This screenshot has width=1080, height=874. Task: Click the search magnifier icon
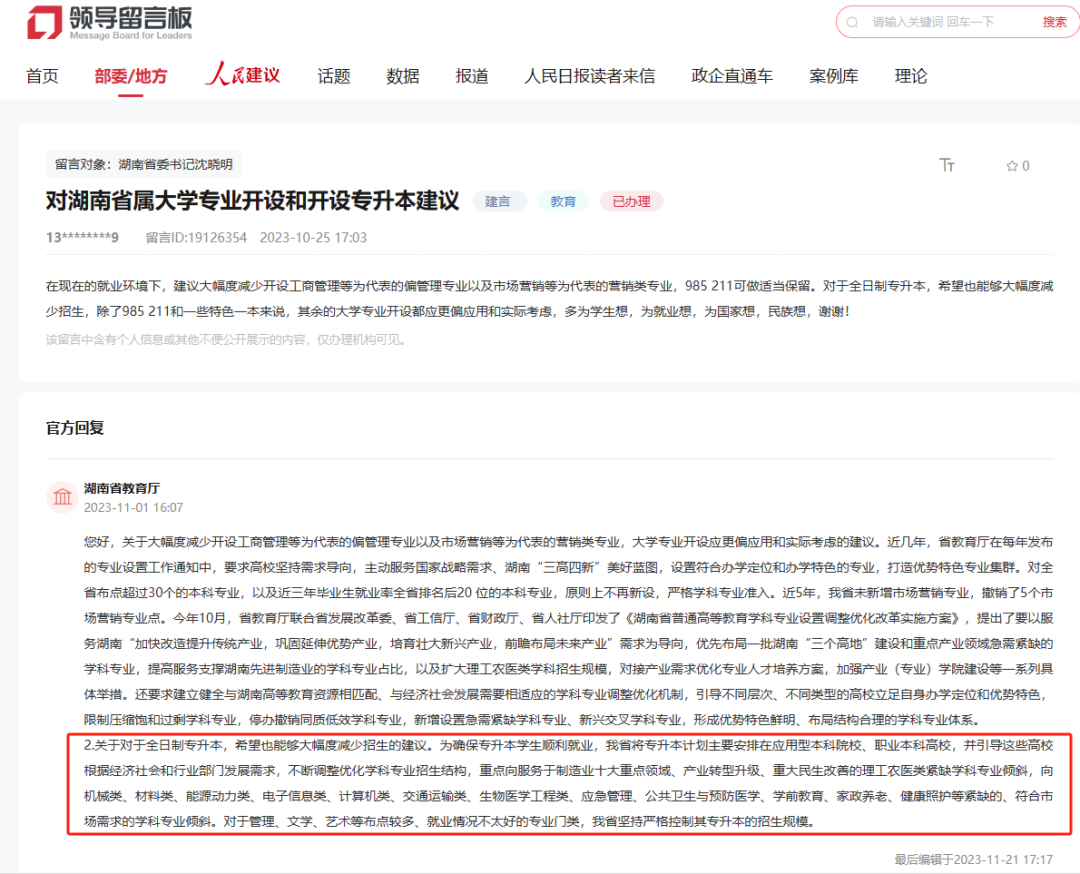[x=854, y=22]
